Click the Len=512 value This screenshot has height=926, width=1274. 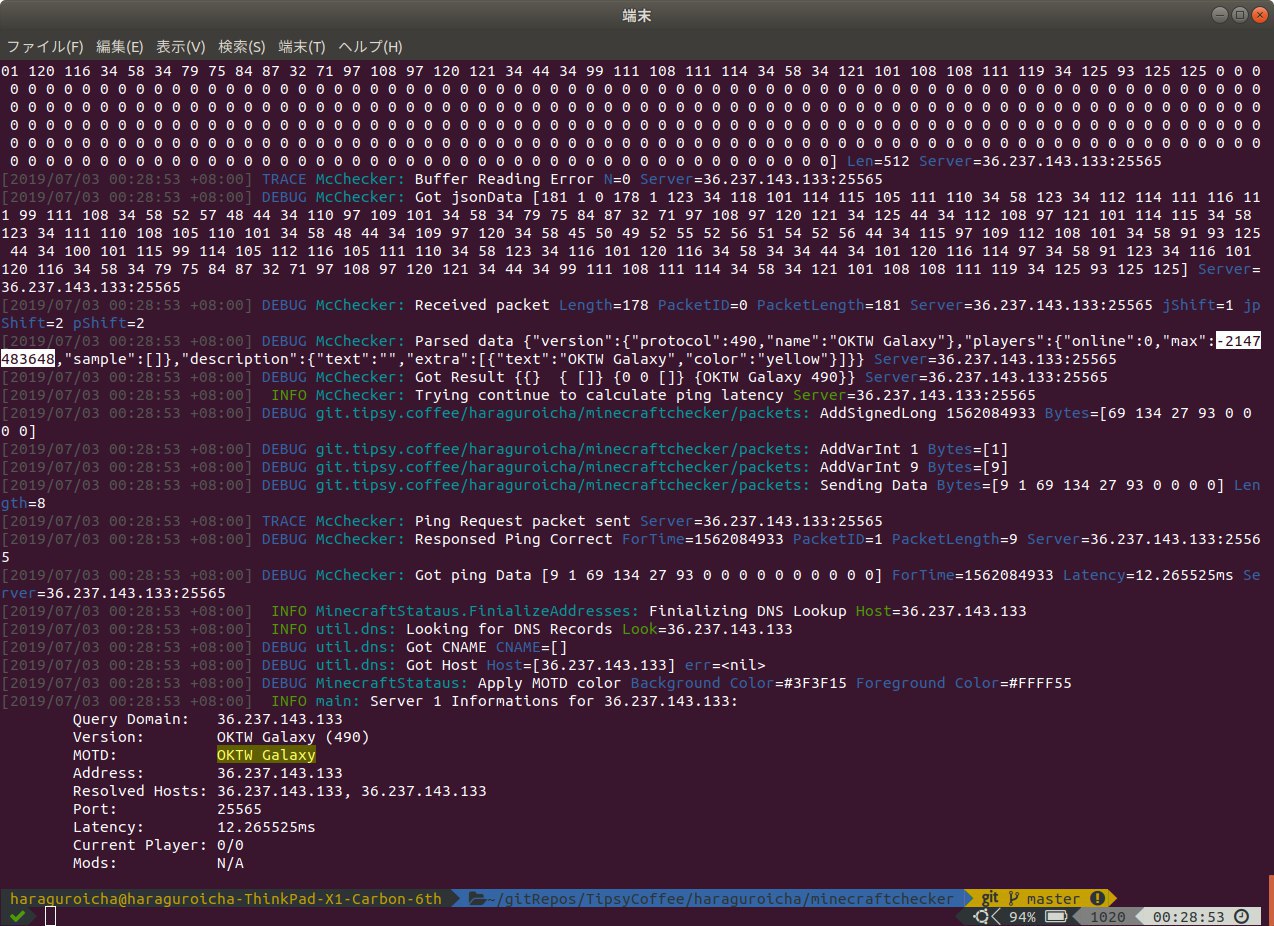coord(878,161)
